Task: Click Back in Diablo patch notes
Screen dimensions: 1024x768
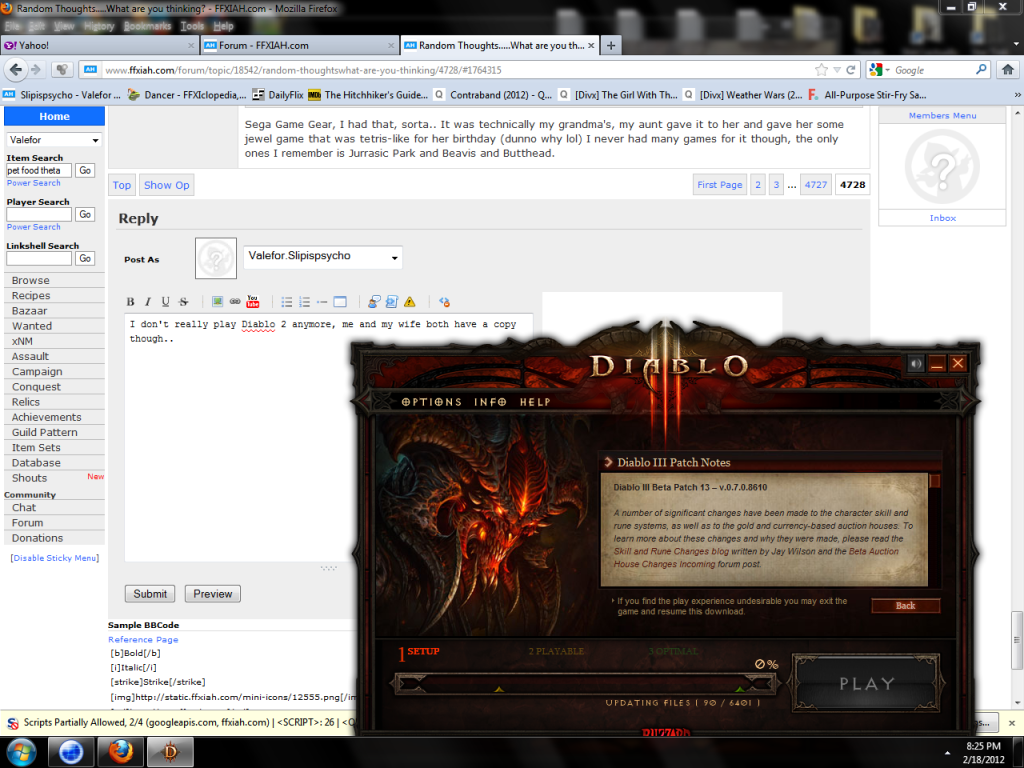Action: tap(906, 605)
